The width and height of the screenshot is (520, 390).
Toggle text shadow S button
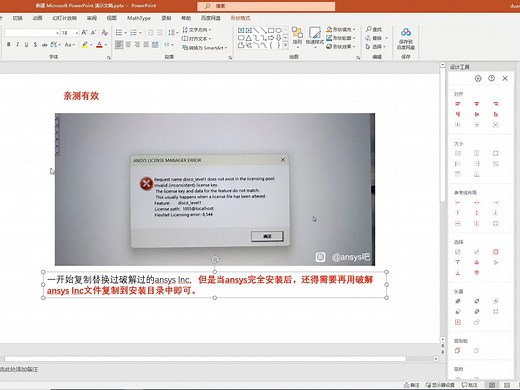35,44
